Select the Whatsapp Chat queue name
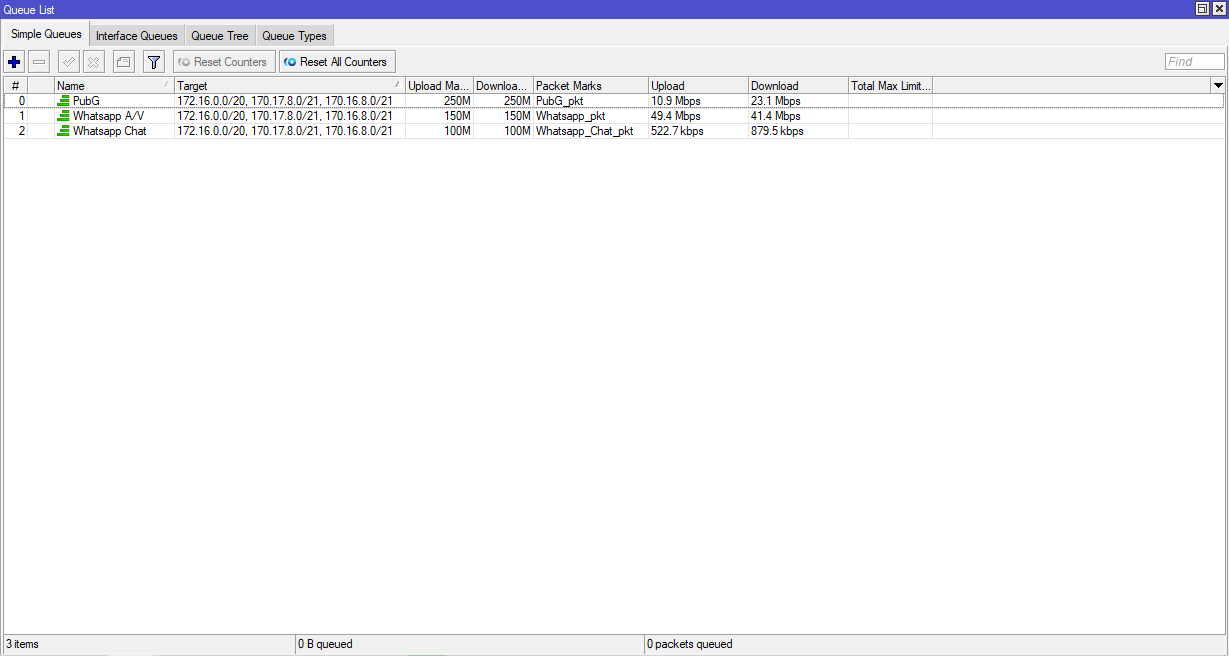The width and height of the screenshot is (1229, 656). point(109,131)
